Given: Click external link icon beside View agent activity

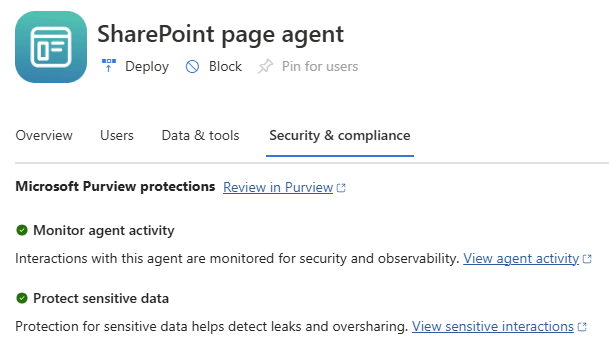Looking at the screenshot, I should click(587, 259).
